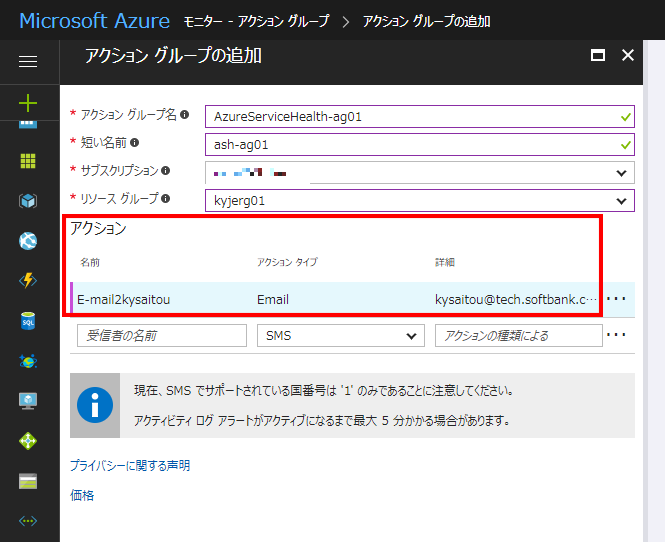Open Storage accounts icon in sidebar
Image resolution: width=665 pixels, height=542 pixels.
pyautogui.click(x=28, y=481)
